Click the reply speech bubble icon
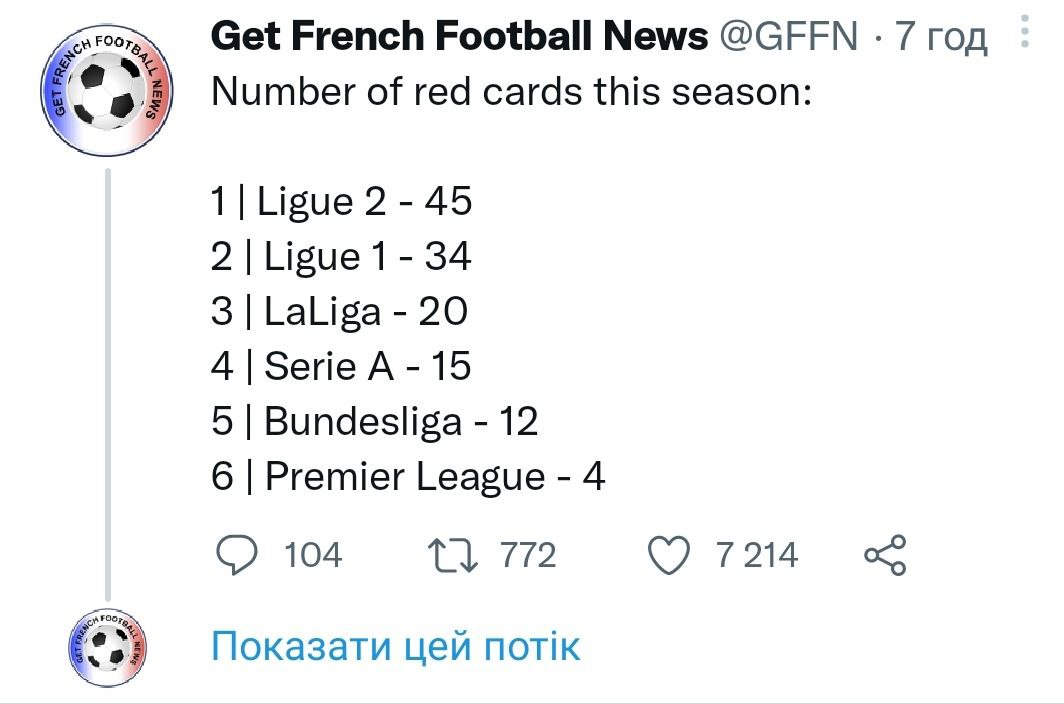The width and height of the screenshot is (1064, 704). (234, 555)
